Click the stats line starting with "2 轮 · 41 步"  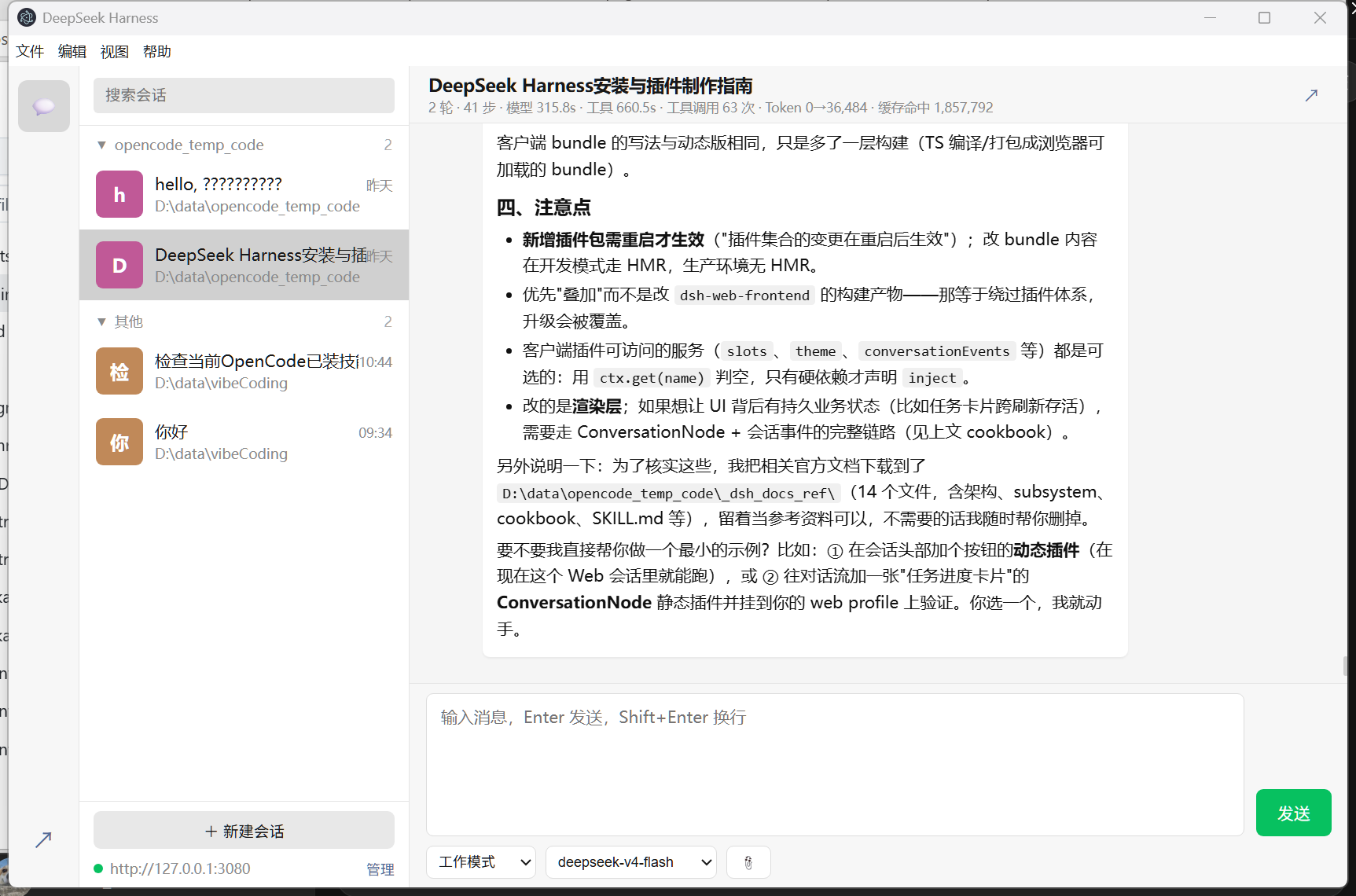coord(711,108)
